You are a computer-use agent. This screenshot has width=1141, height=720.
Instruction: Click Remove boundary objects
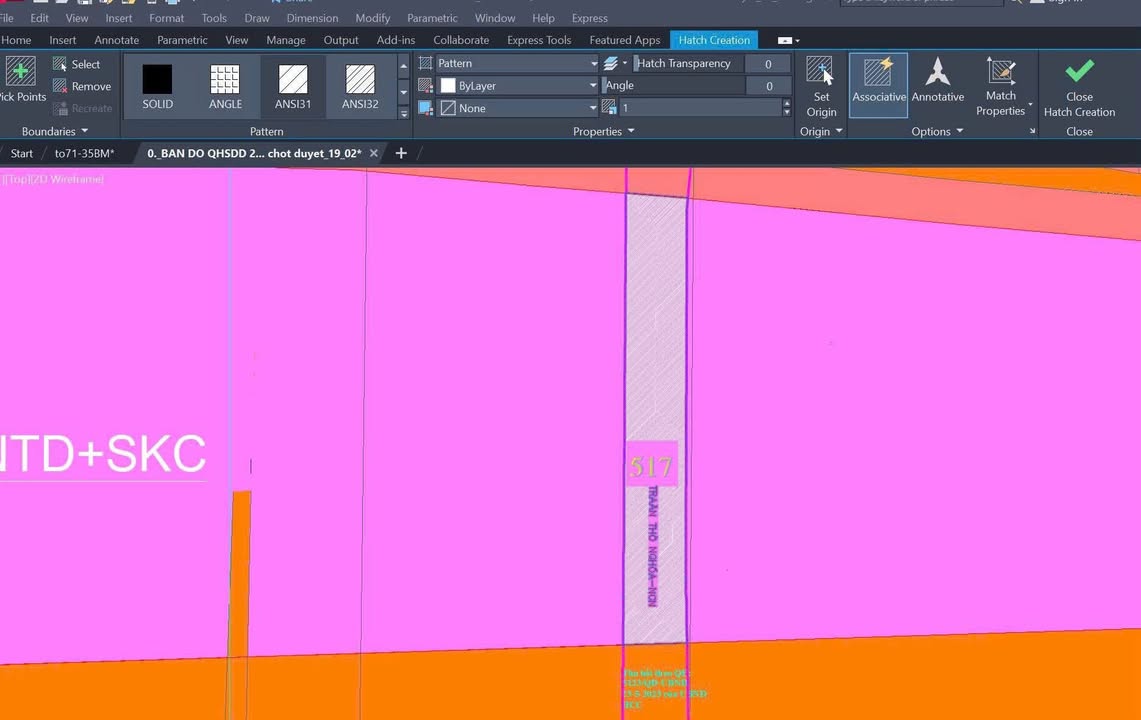[82, 87]
